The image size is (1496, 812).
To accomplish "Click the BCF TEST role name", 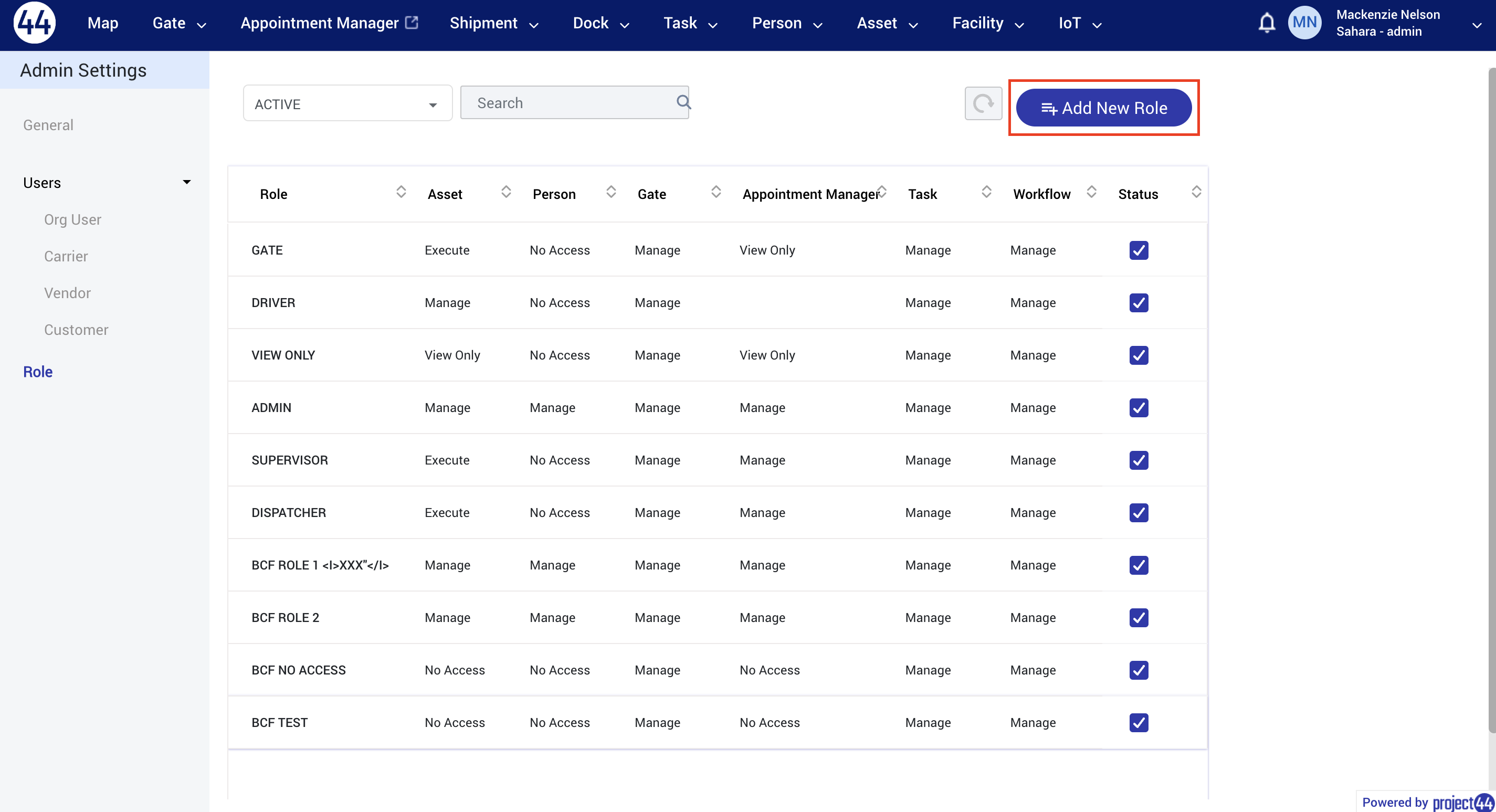I will point(279,723).
